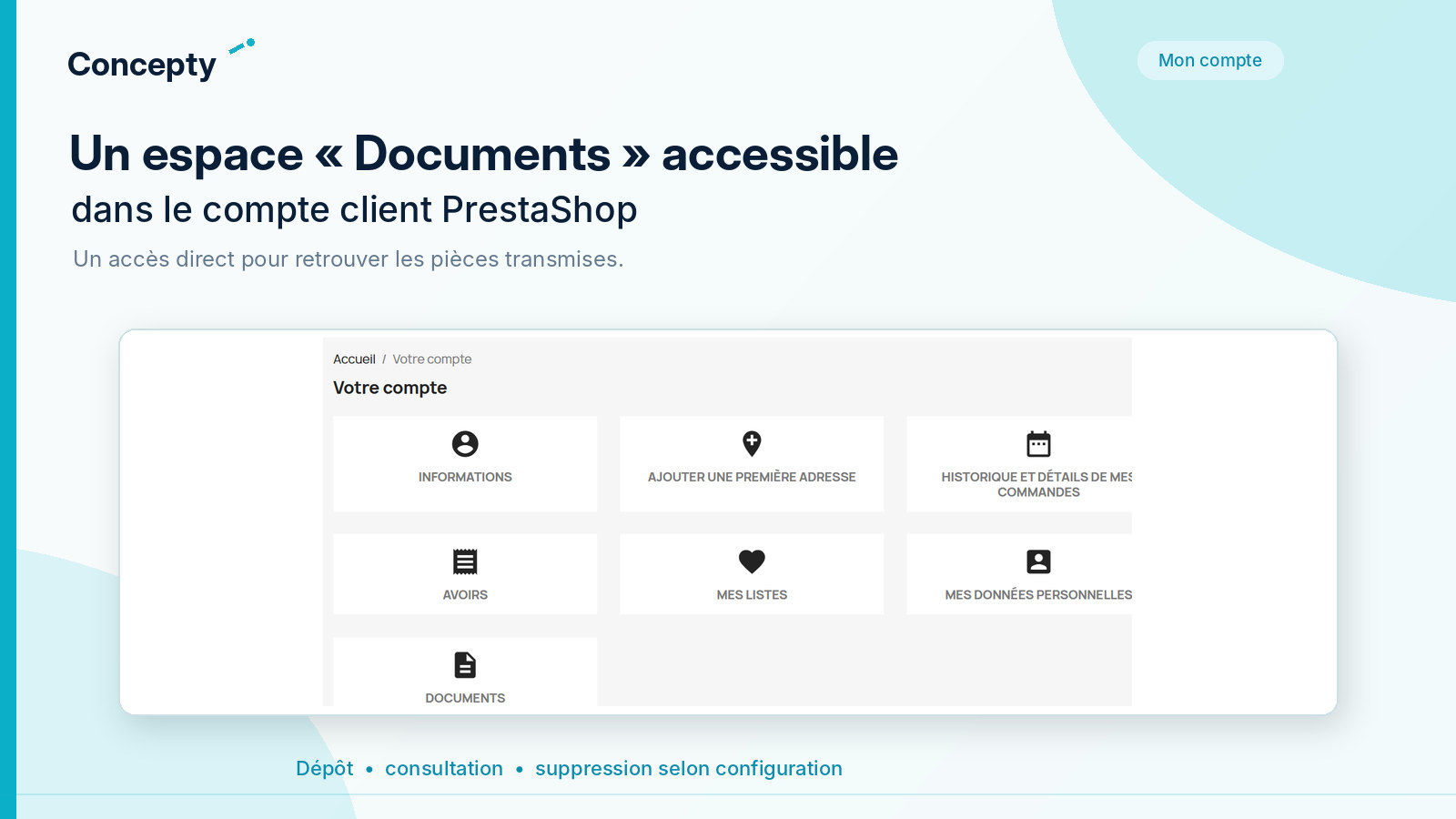Click the Mes Listes heart icon
This screenshot has width=1456, height=819.
click(752, 561)
